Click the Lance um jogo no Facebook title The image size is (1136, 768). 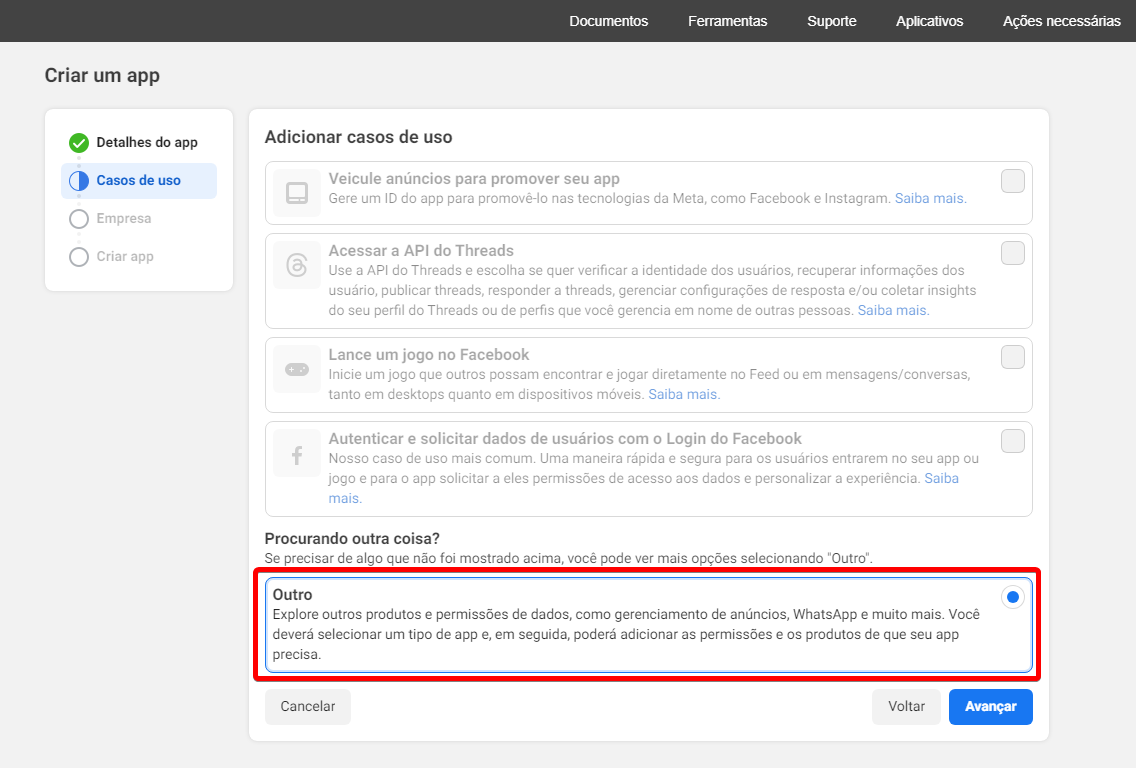tap(429, 355)
